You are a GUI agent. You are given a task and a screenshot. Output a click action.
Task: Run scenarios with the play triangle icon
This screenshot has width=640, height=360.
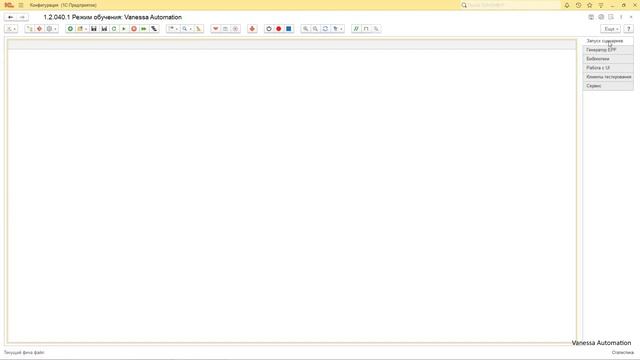124,29
